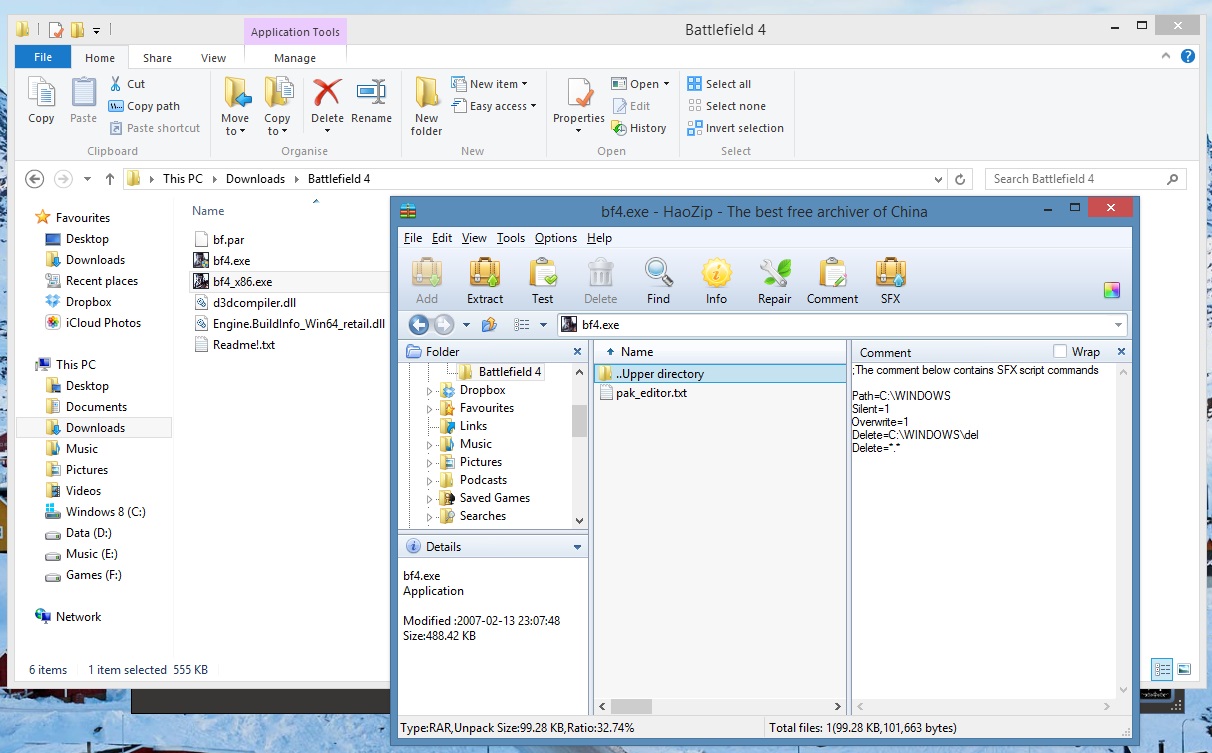Switch to the View ribbon tab
1212x753 pixels.
(x=213, y=58)
